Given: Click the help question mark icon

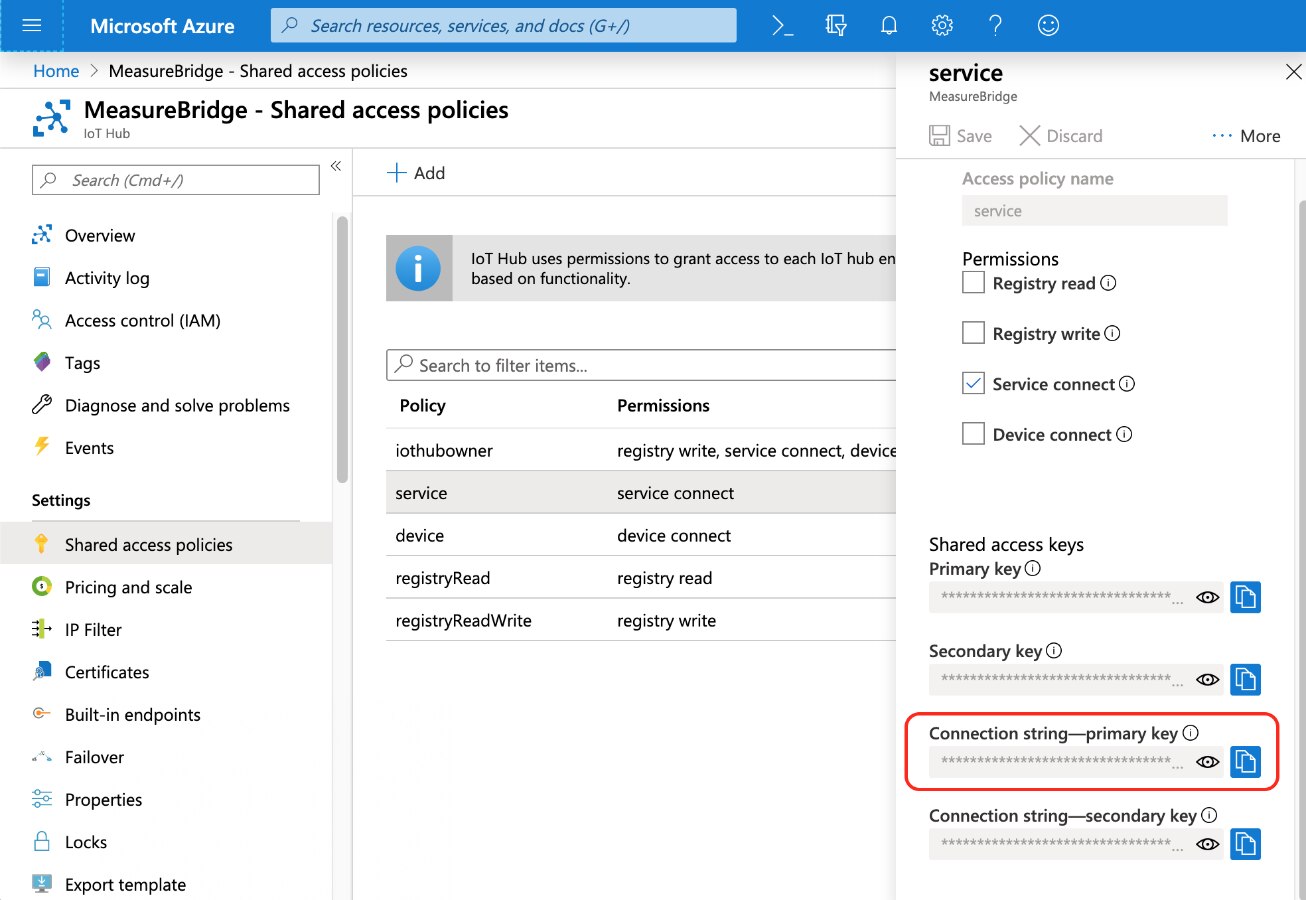Looking at the screenshot, I should (995, 26).
